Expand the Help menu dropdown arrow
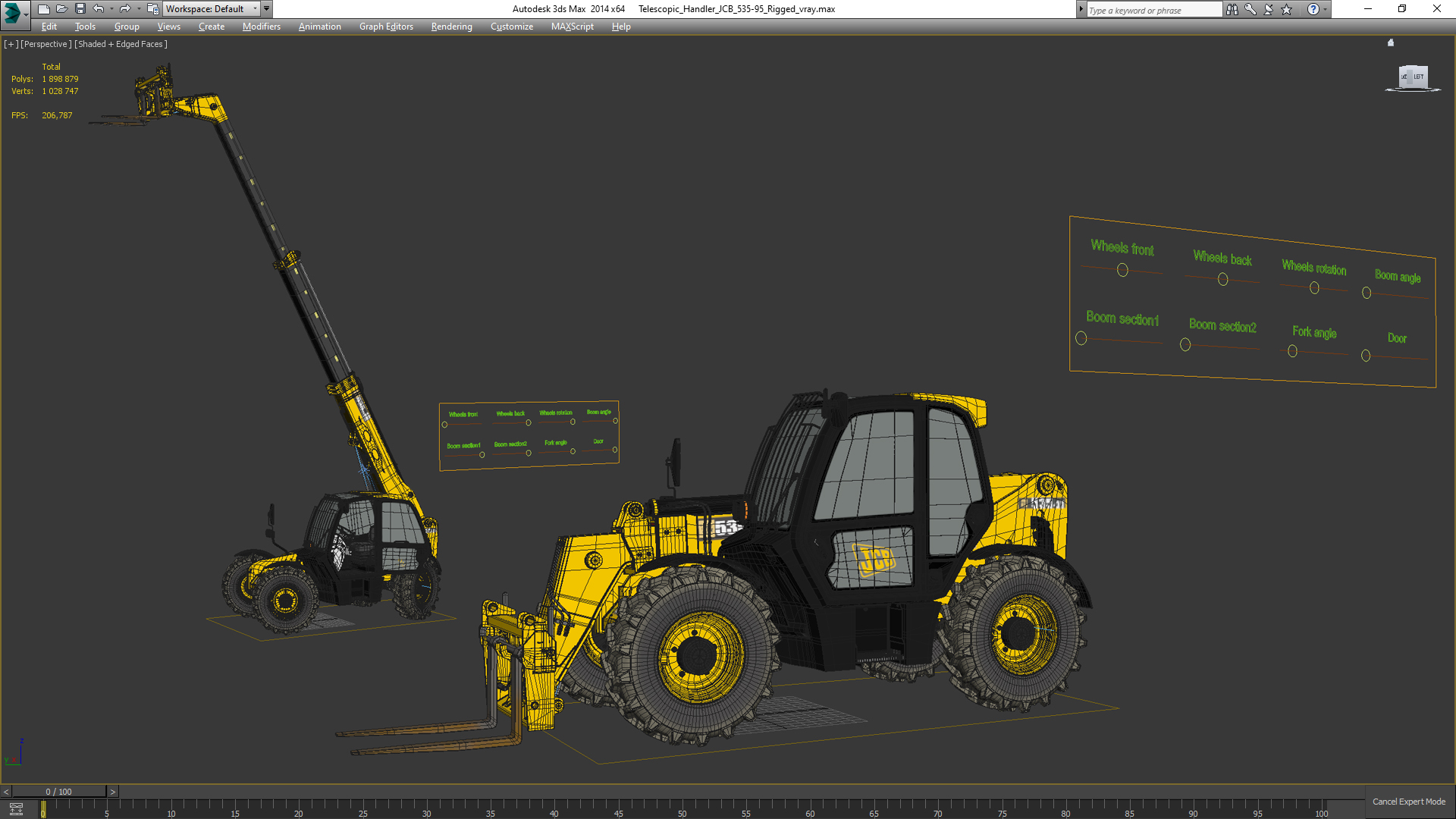The width and height of the screenshot is (1456, 819). (1325, 9)
